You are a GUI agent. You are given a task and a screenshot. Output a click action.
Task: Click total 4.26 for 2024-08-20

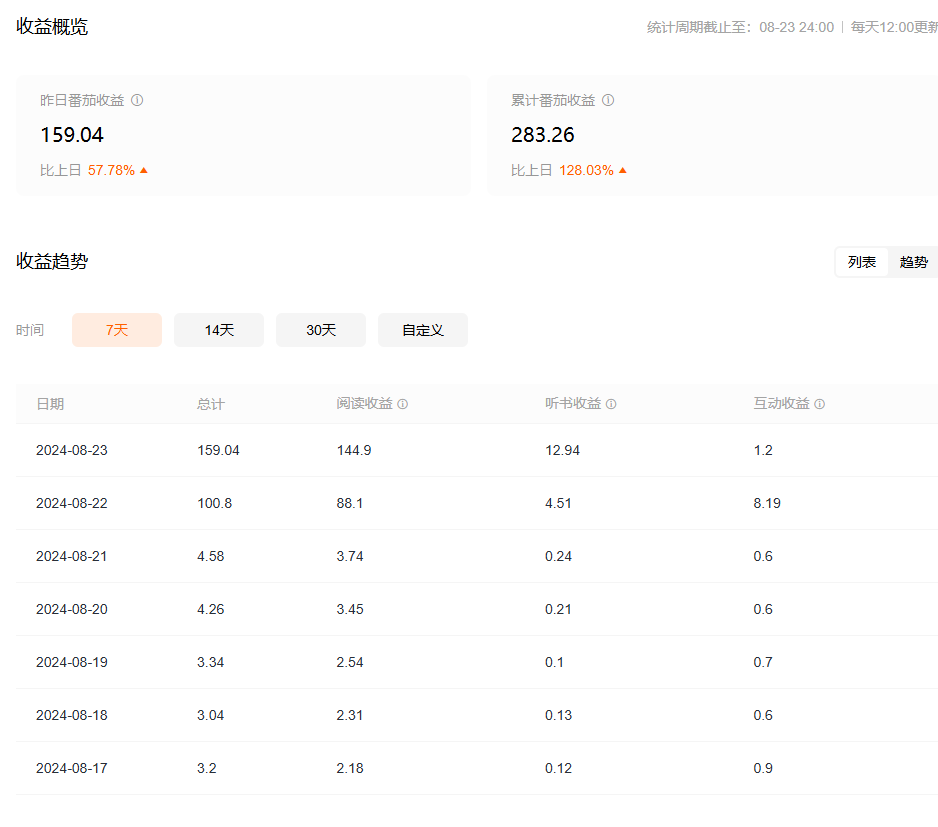(x=211, y=610)
